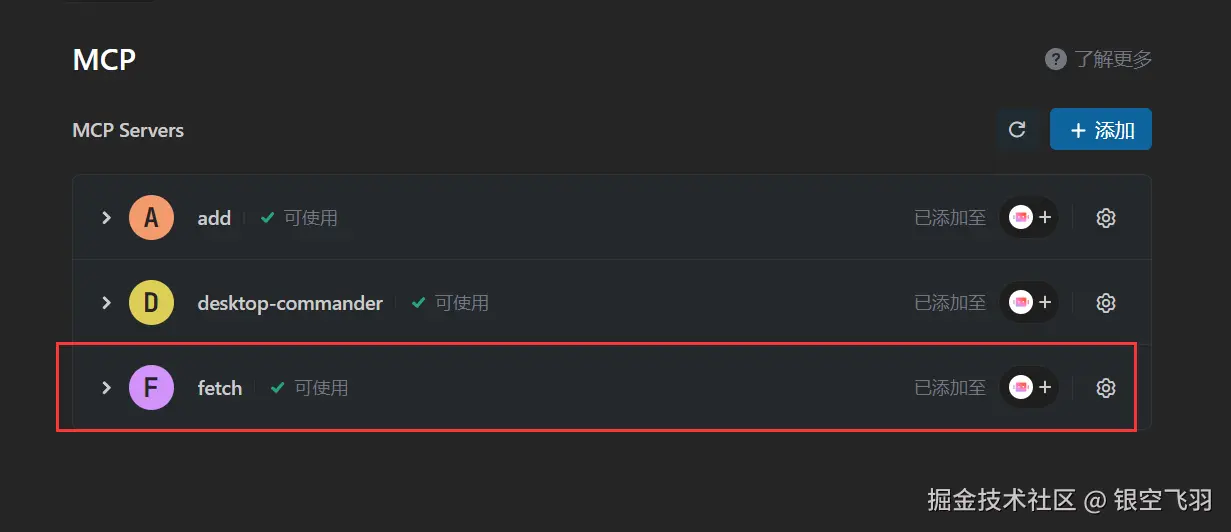Click the 可使用 status of add server
Image resolution: width=1231 pixels, height=532 pixels.
[x=310, y=218]
